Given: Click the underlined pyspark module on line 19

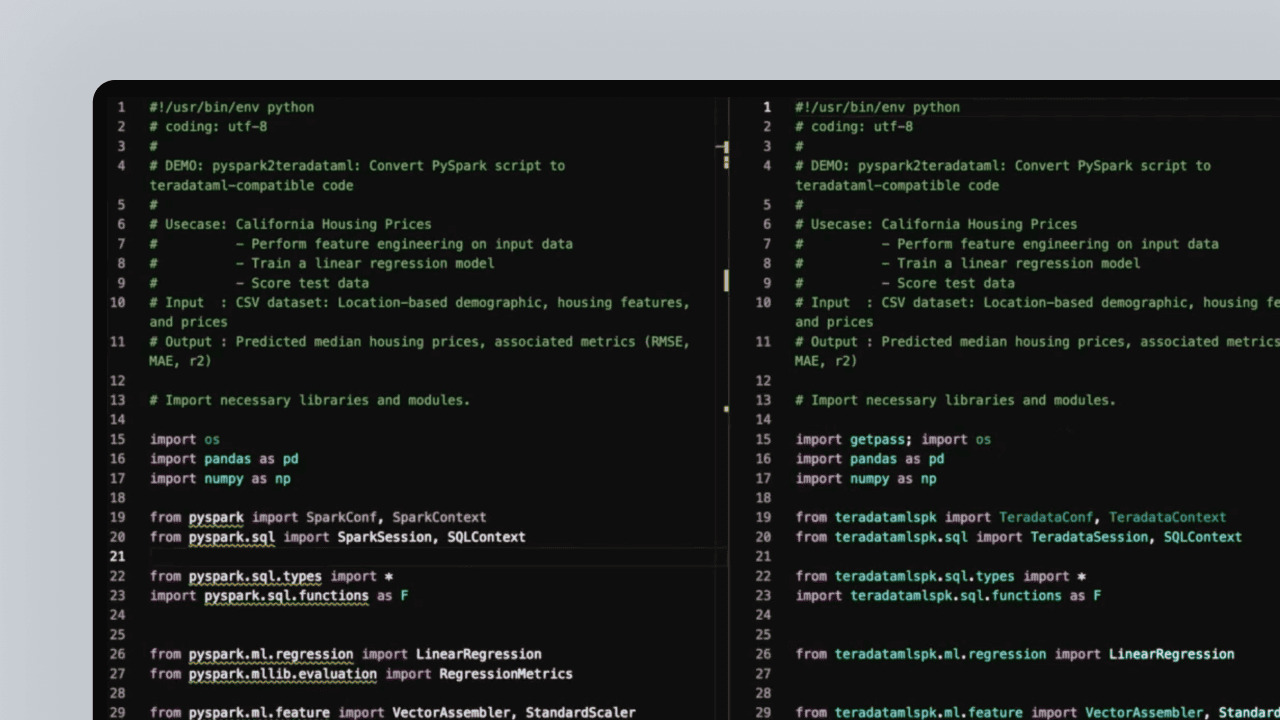Looking at the screenshot, I should 216,517.
